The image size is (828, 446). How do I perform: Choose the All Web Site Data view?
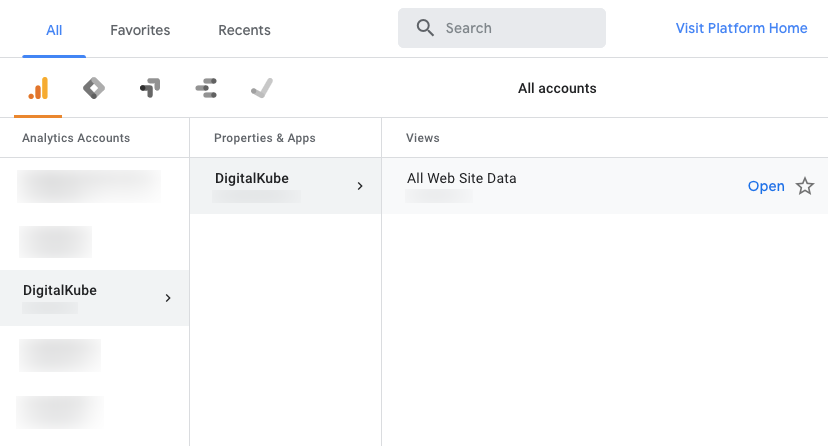pos(461,179)
